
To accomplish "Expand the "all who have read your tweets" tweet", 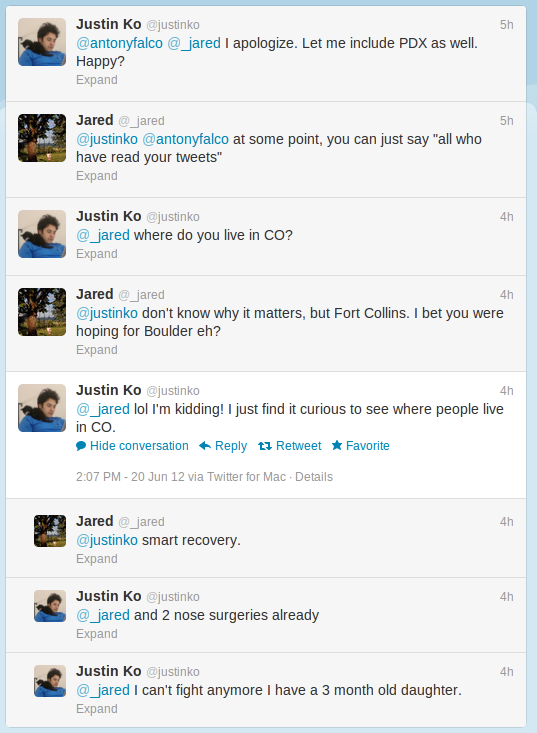I will click(x=97, y=176).
